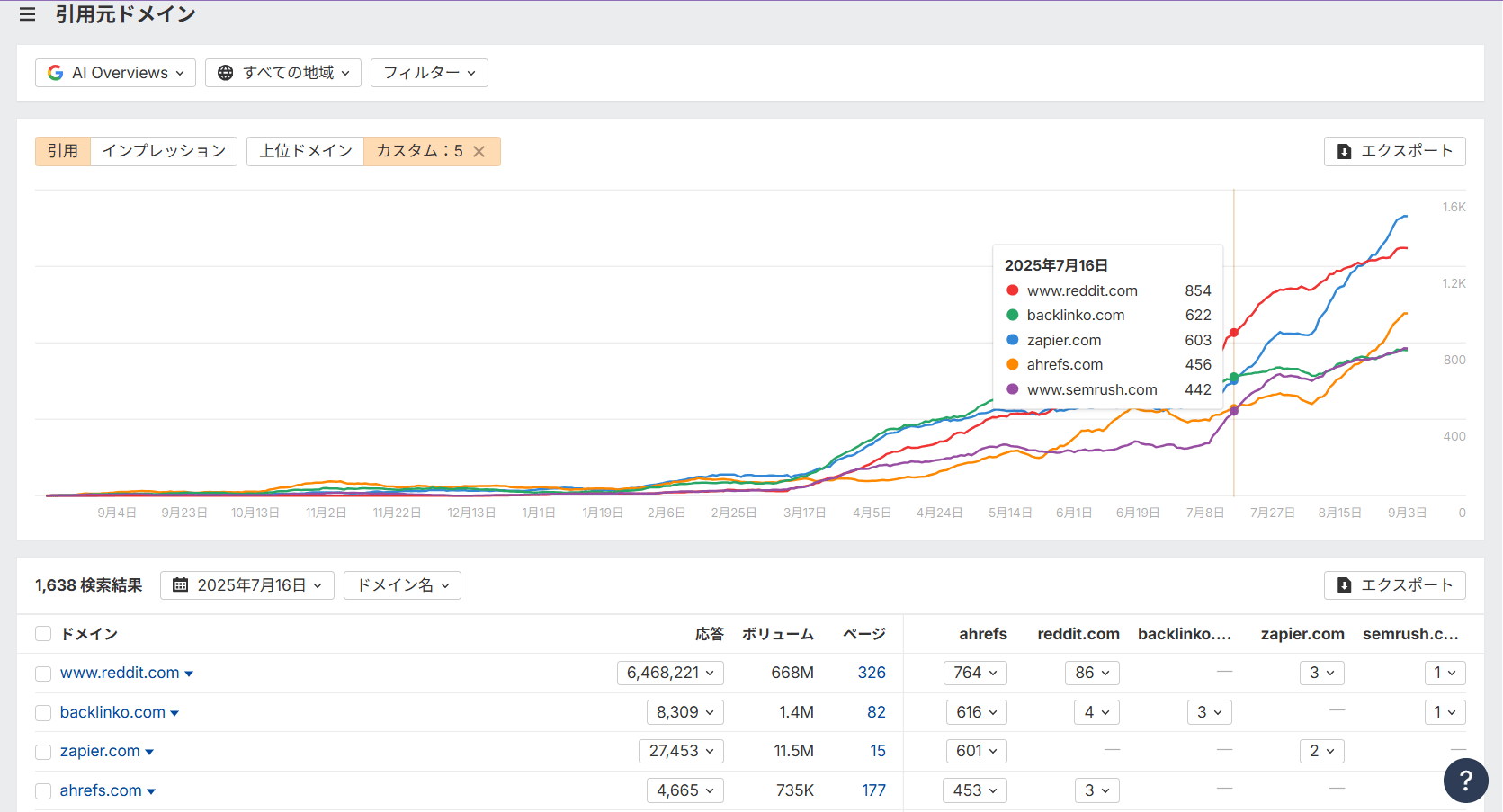Open the 326 pages link for reddit.com
Viewport: 1503px width, 812px height.
point(872,673)
